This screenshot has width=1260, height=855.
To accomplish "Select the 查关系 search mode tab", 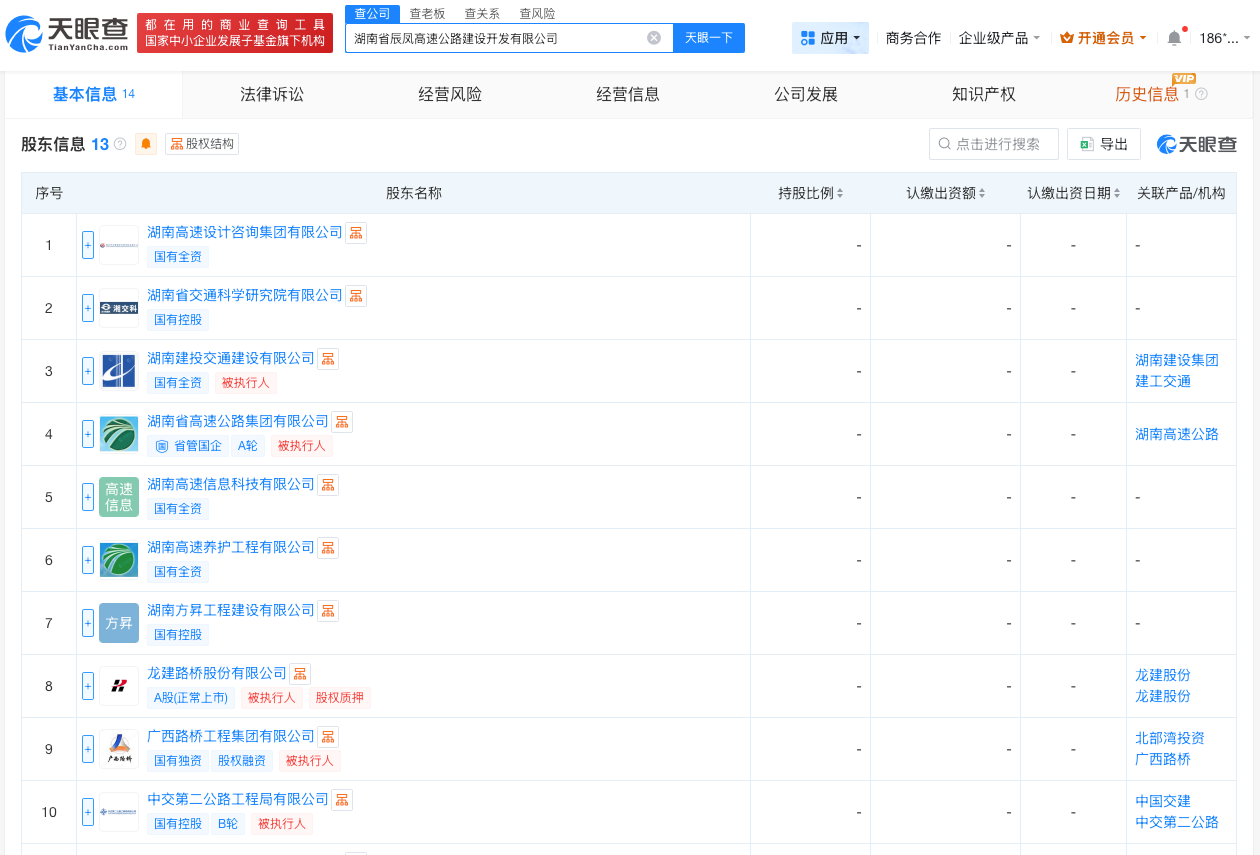I will pos(482,13).
